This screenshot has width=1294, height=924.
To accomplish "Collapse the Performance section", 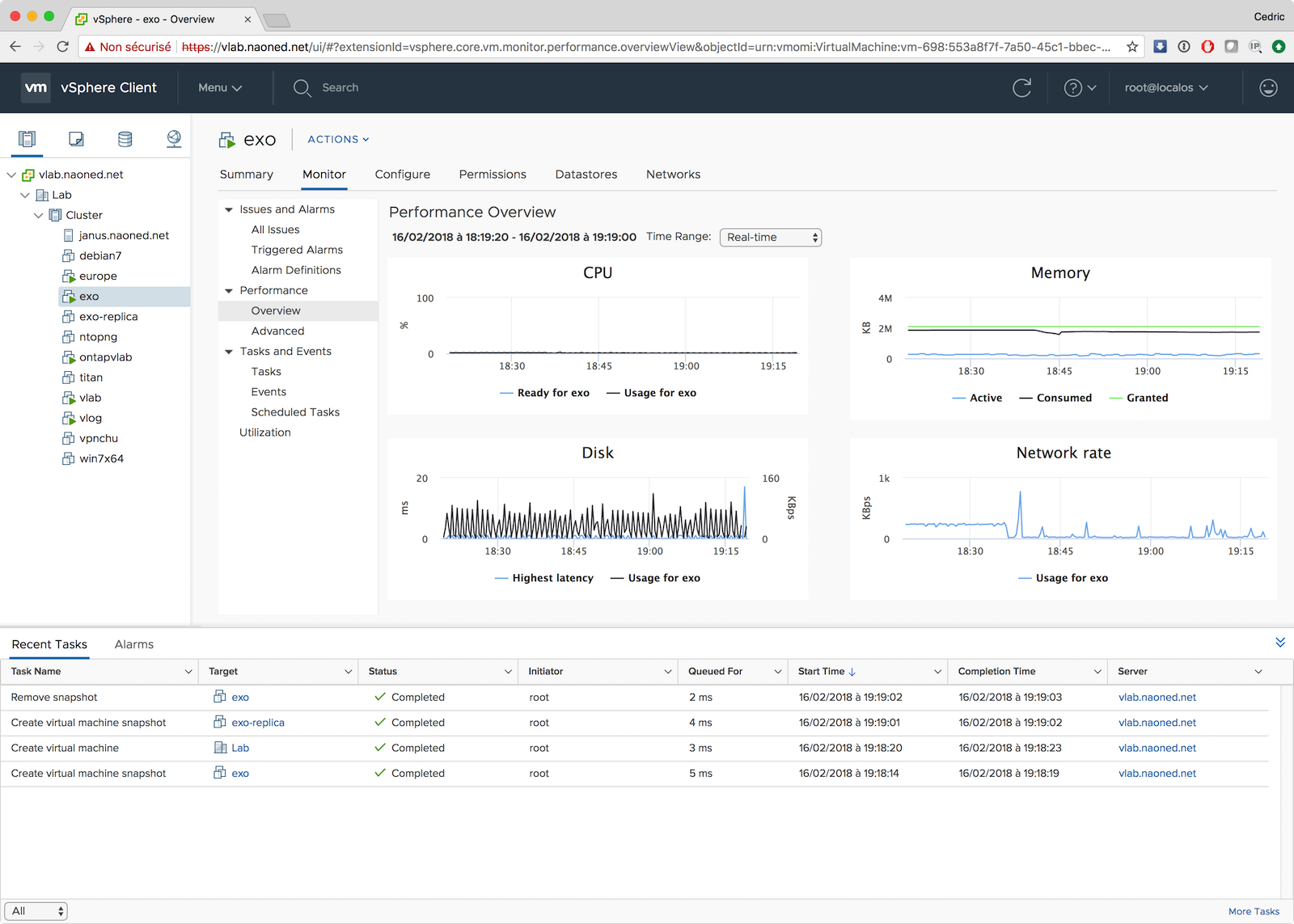I will coord(229,290).
